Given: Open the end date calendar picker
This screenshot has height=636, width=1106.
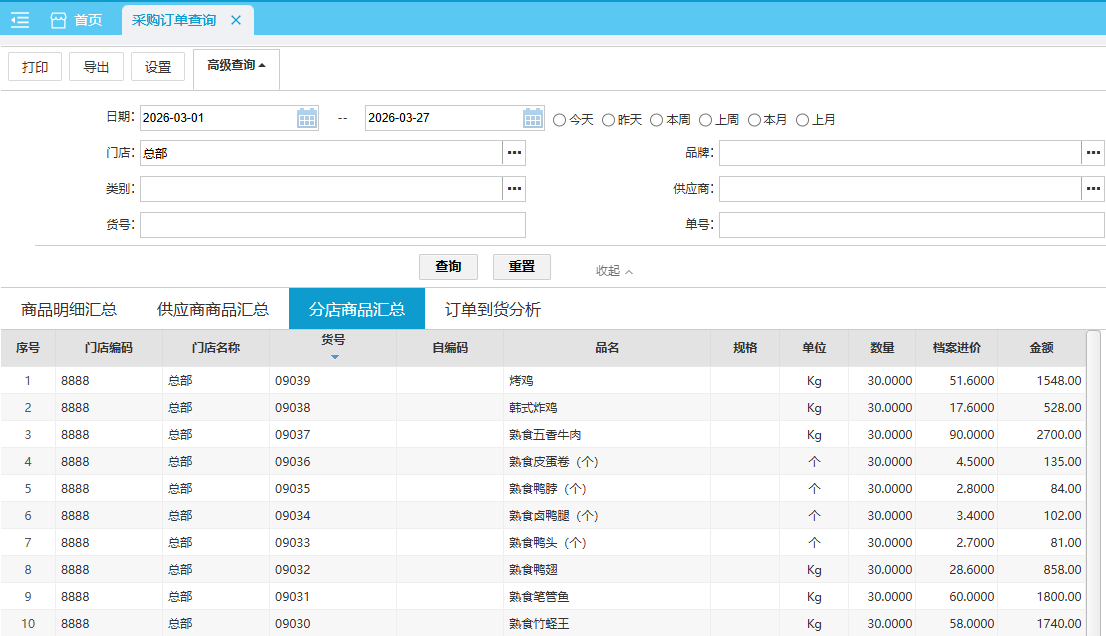Looking at the screenshot, I should click(x=533, y=118).
